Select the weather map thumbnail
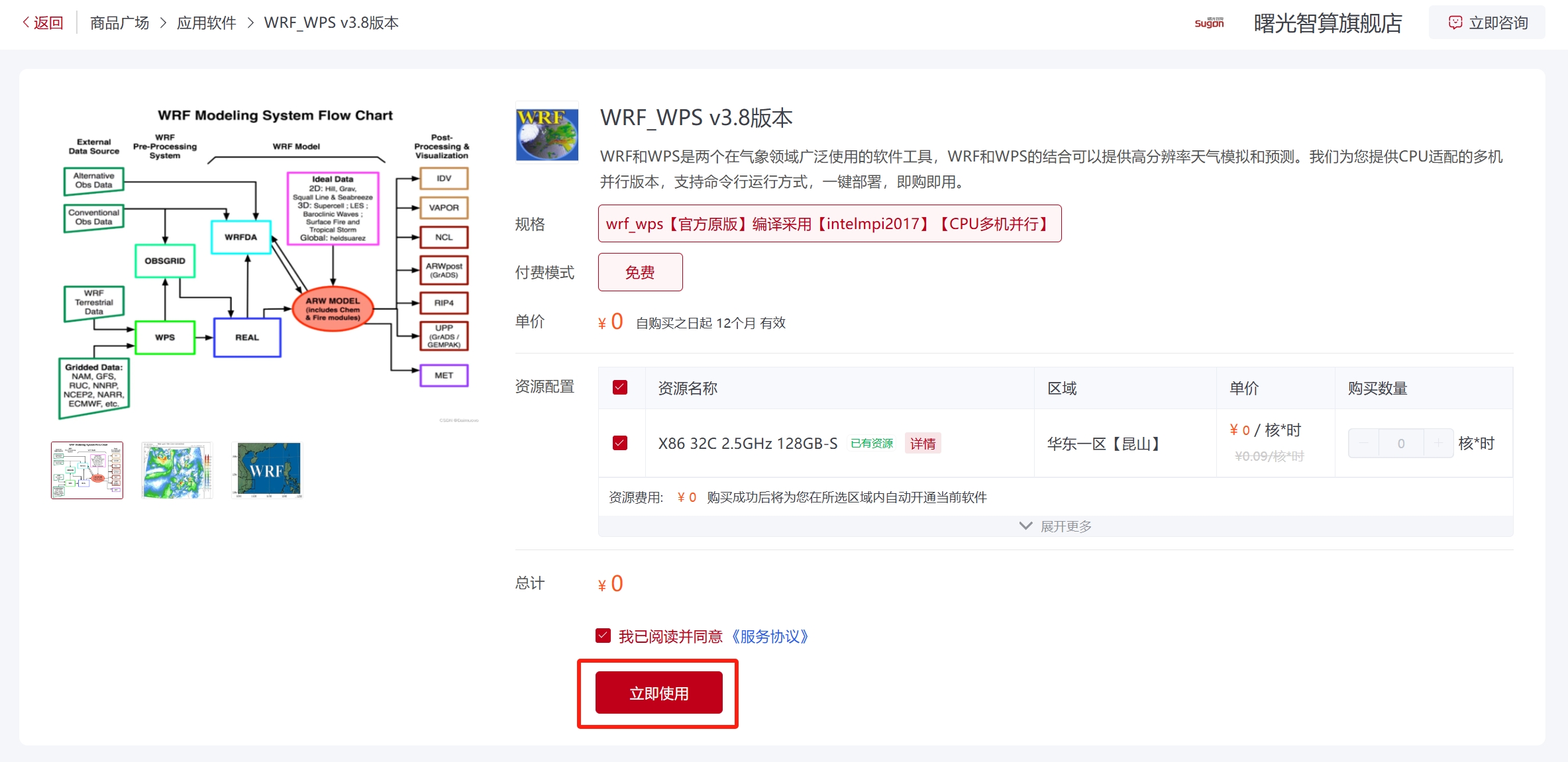 point(177,470)
